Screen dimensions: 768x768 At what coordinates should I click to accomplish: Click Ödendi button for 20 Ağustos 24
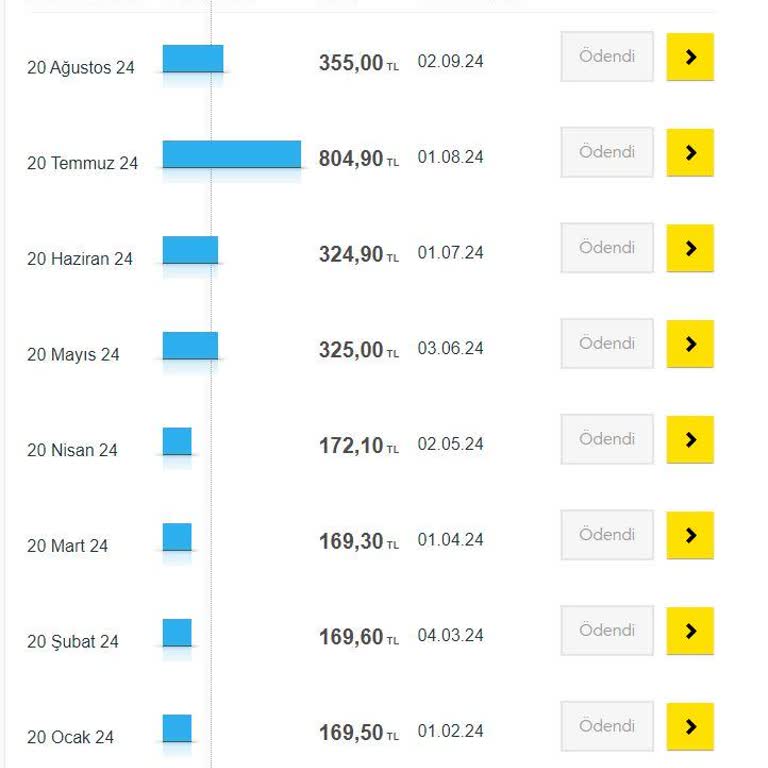(607, 57)
